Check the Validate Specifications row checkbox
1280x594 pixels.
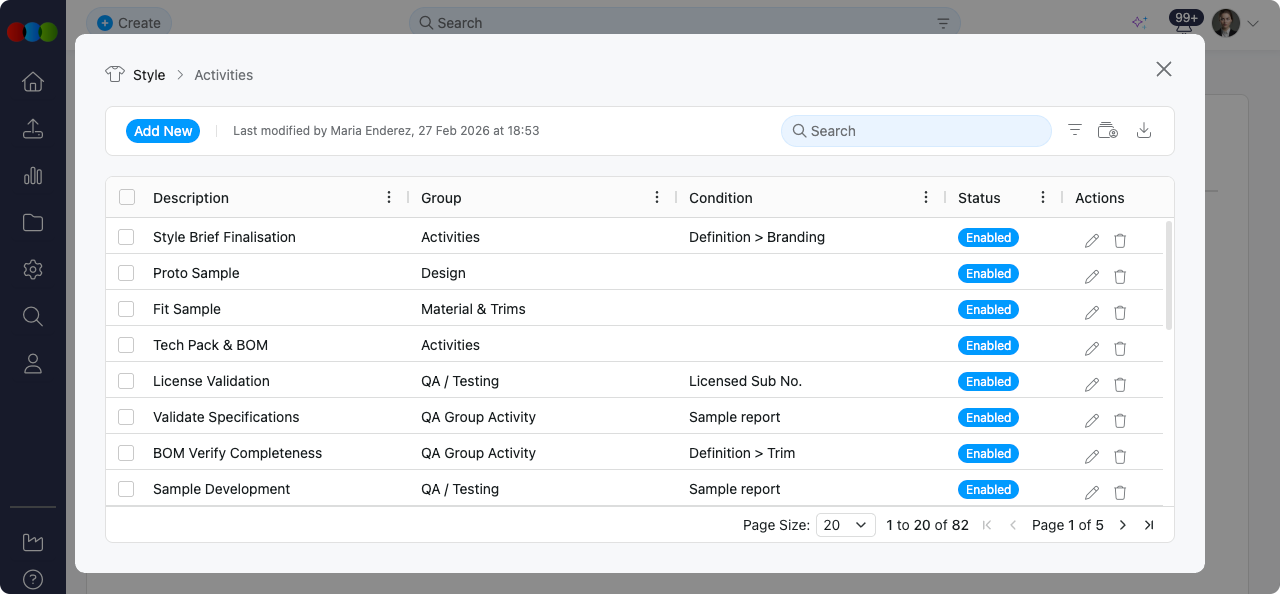(126, 417)
